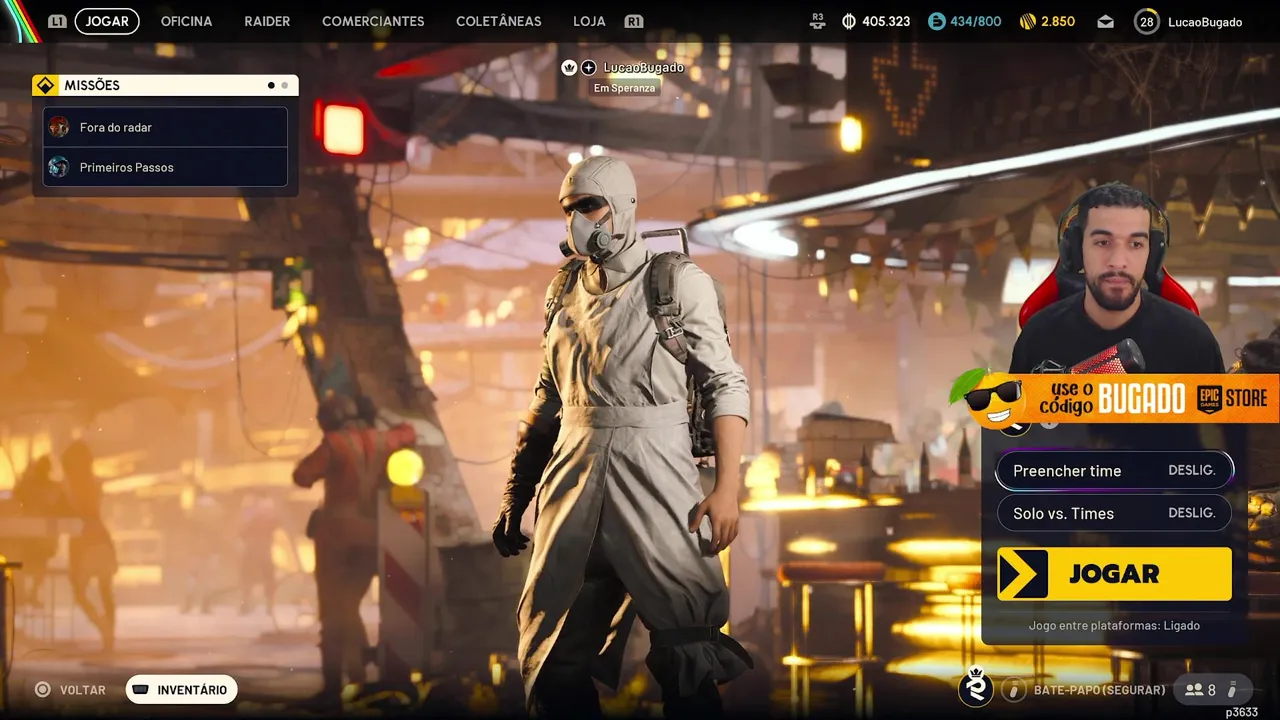The image size is (1280, 720).
Task: Click the Fora do radar mission portrait icon
Action: click(x=59, y=127)
